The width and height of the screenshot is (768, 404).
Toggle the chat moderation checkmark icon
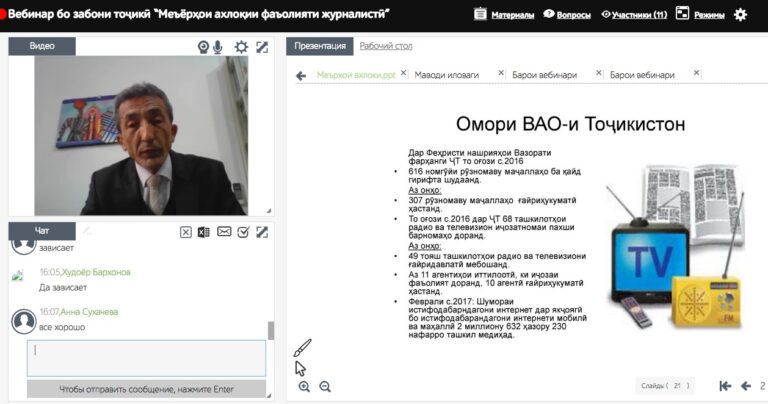coord(243,232)
